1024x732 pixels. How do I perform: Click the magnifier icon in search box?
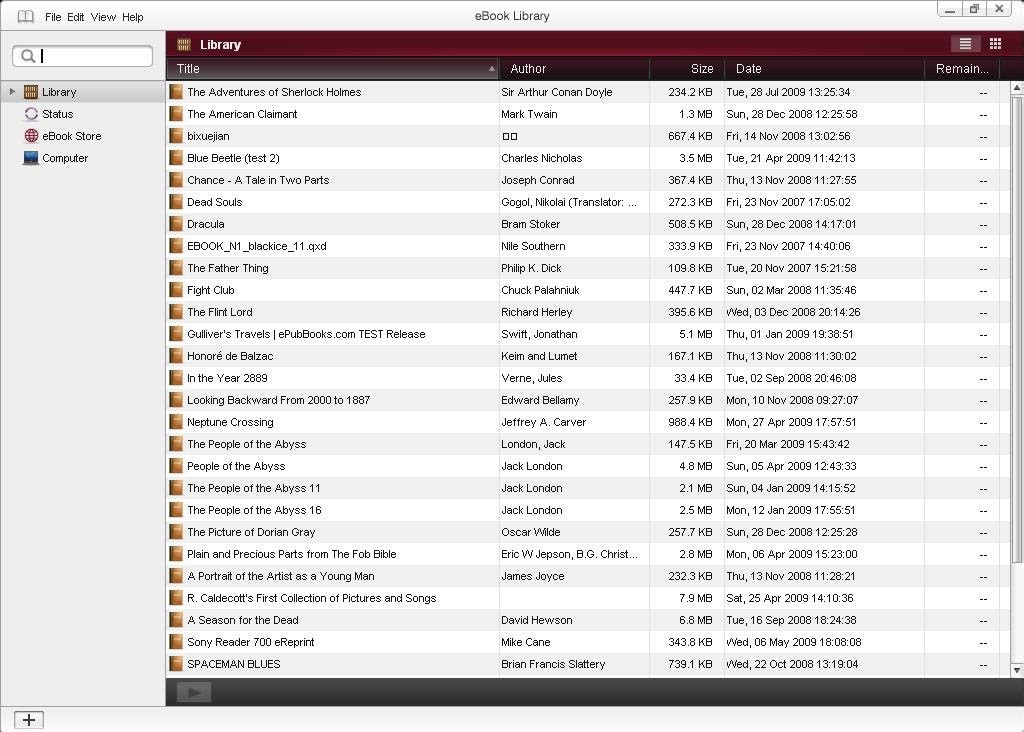point(27,56)
